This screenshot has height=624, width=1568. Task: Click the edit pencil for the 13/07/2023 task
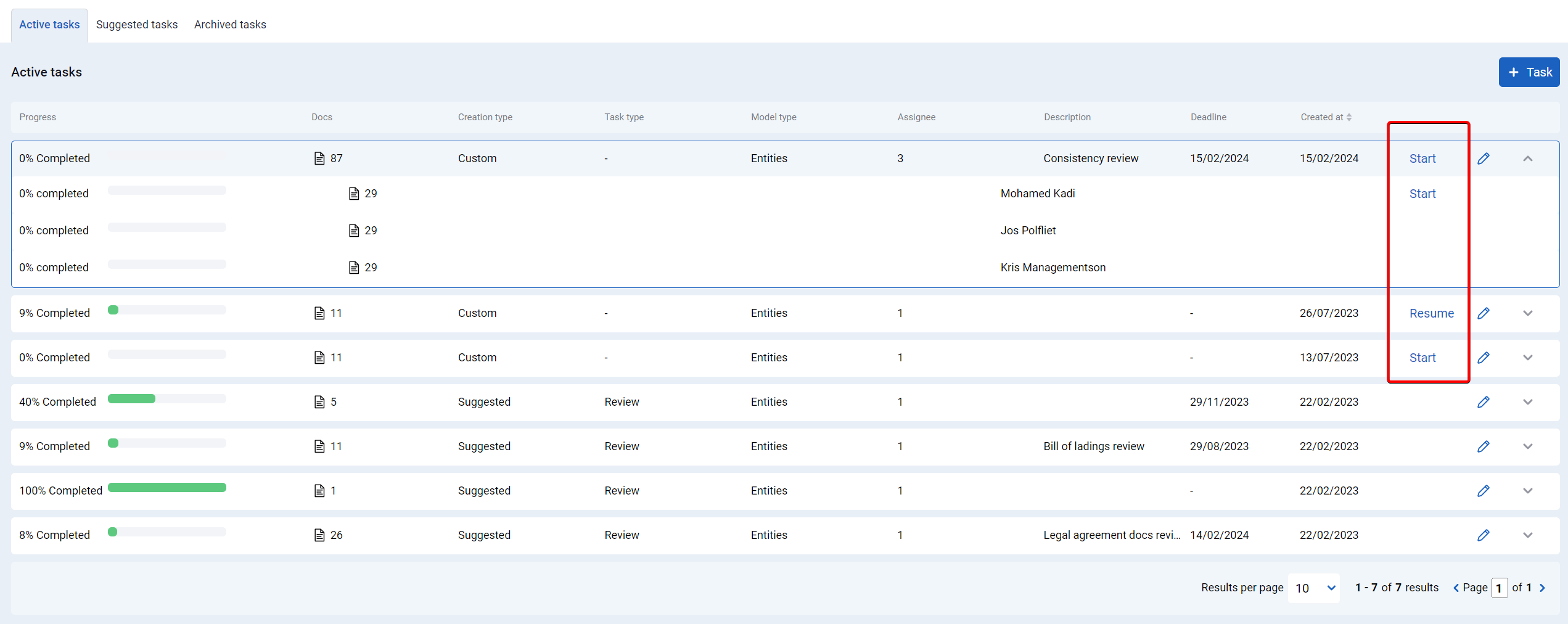tap(1484, 358)
